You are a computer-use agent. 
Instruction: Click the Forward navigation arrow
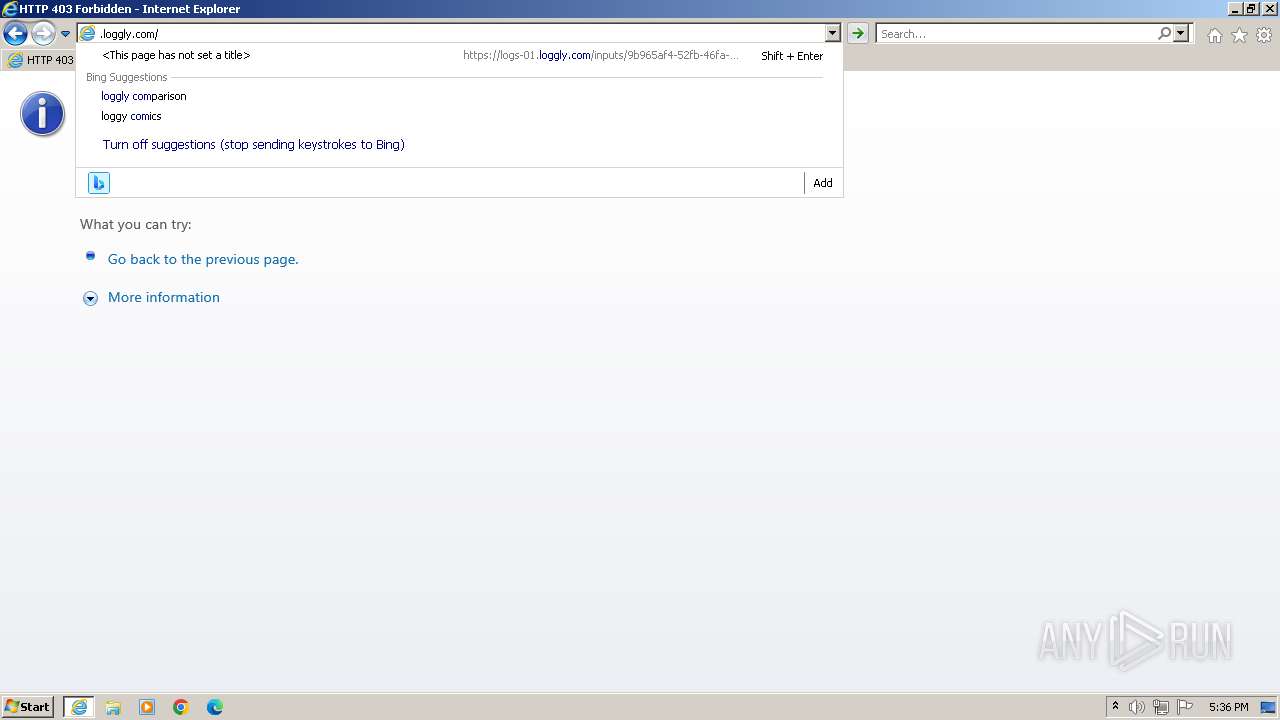(43, 34)
